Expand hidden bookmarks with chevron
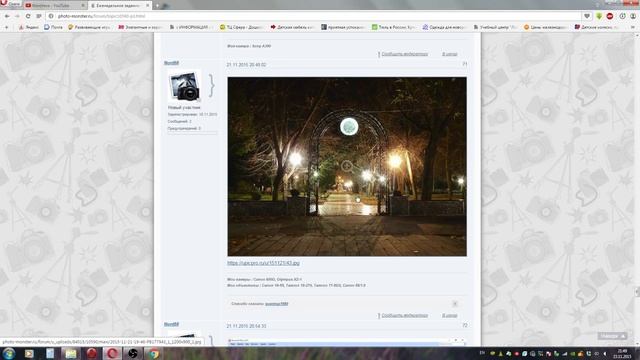 coord(633,27)
